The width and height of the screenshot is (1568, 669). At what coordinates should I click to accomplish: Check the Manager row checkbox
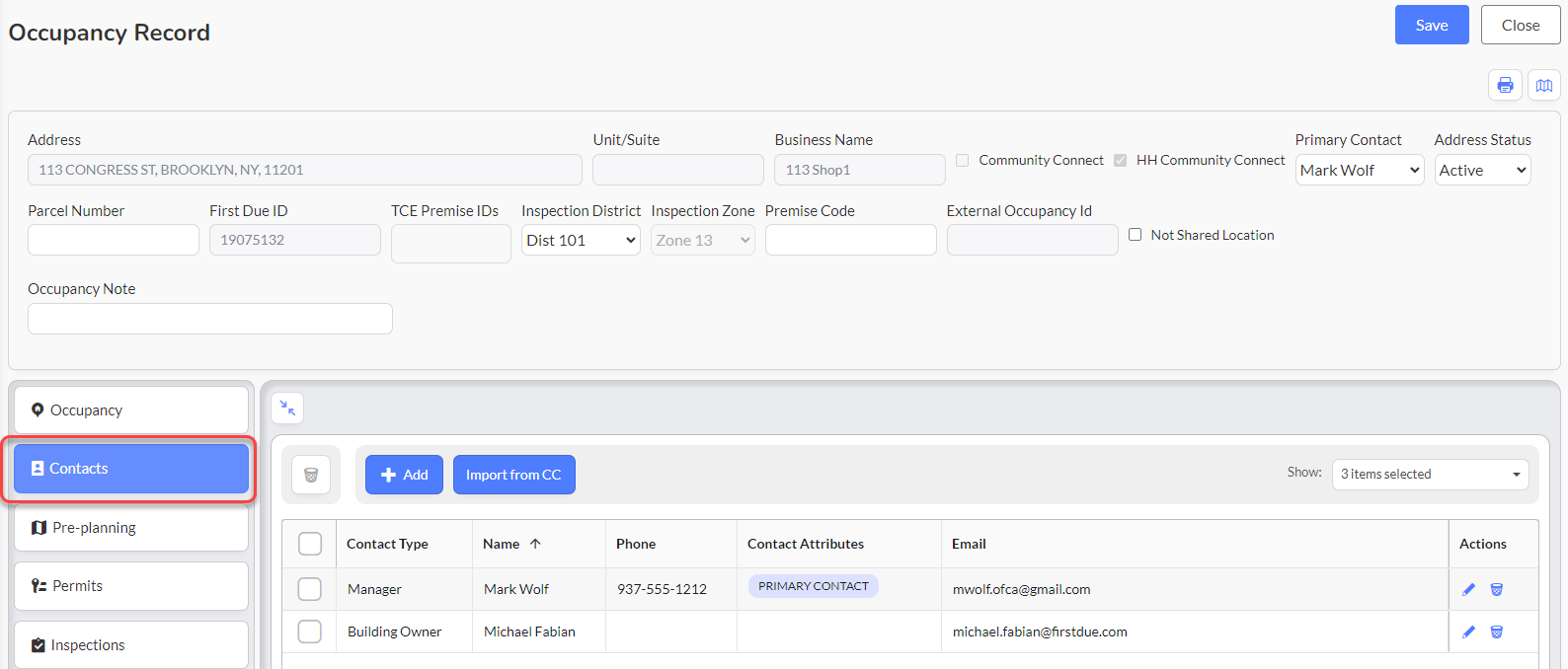tap(310, 589)
